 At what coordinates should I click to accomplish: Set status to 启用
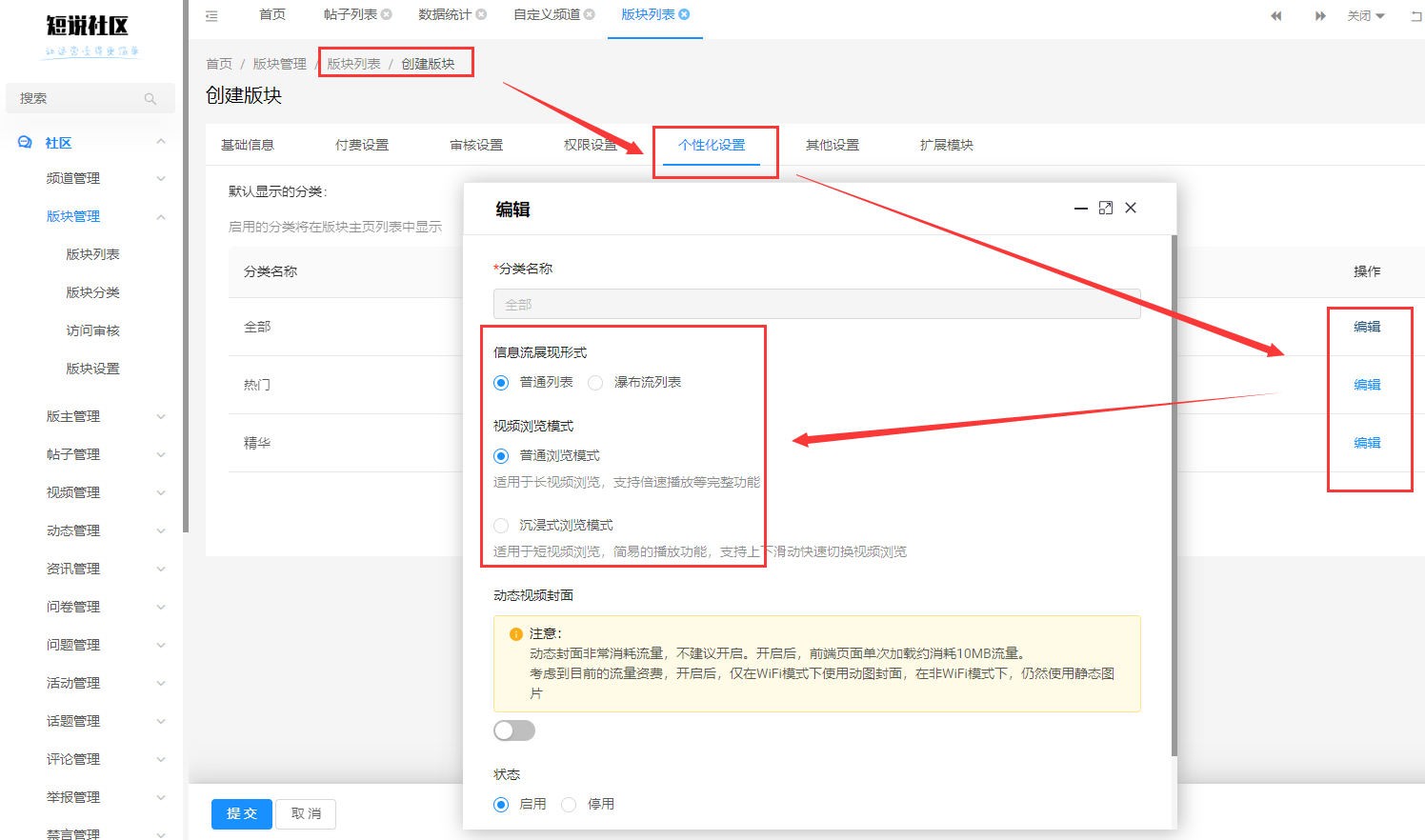(501, 805)
